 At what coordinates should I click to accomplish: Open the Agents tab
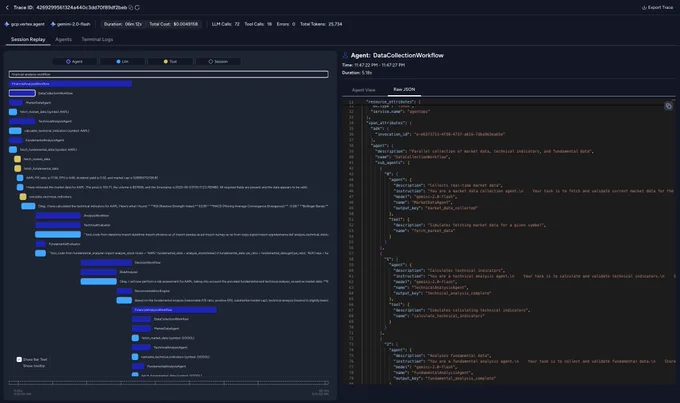point(63,39)
